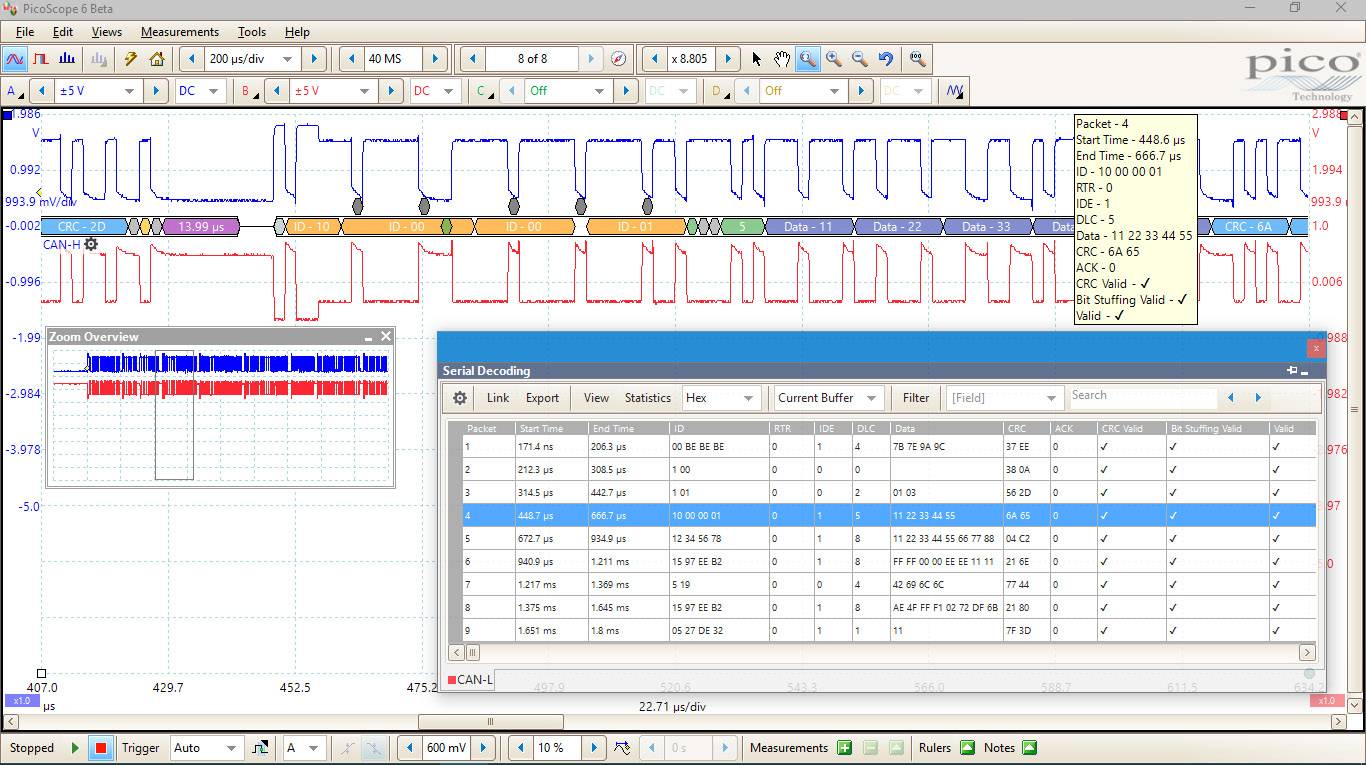The width and height of the screenshot is (1366, 765).
Task: Click the Home capture setup icon
Action: pos(156,59)
